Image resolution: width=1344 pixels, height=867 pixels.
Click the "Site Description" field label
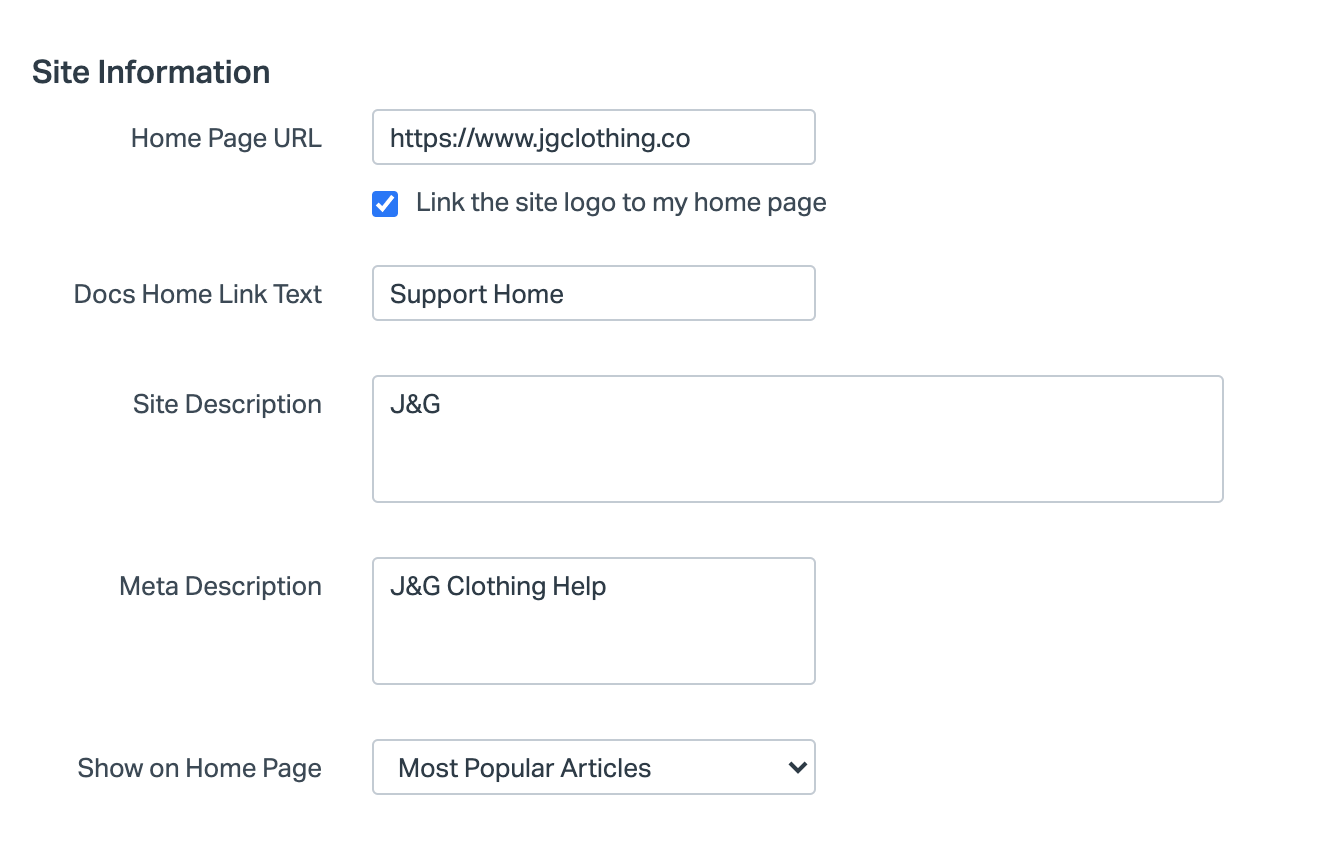(x=227, y=404)
